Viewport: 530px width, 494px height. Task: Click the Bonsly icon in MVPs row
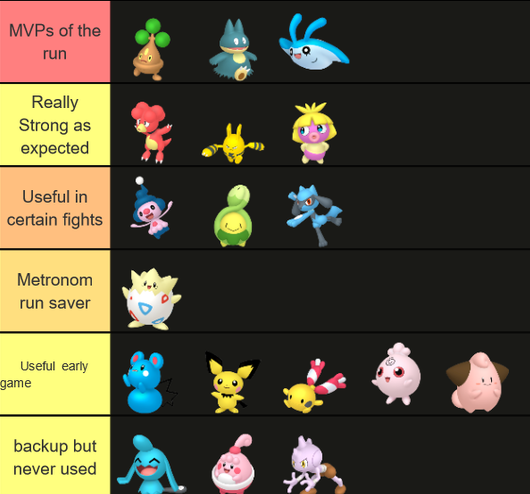[151, 49]
